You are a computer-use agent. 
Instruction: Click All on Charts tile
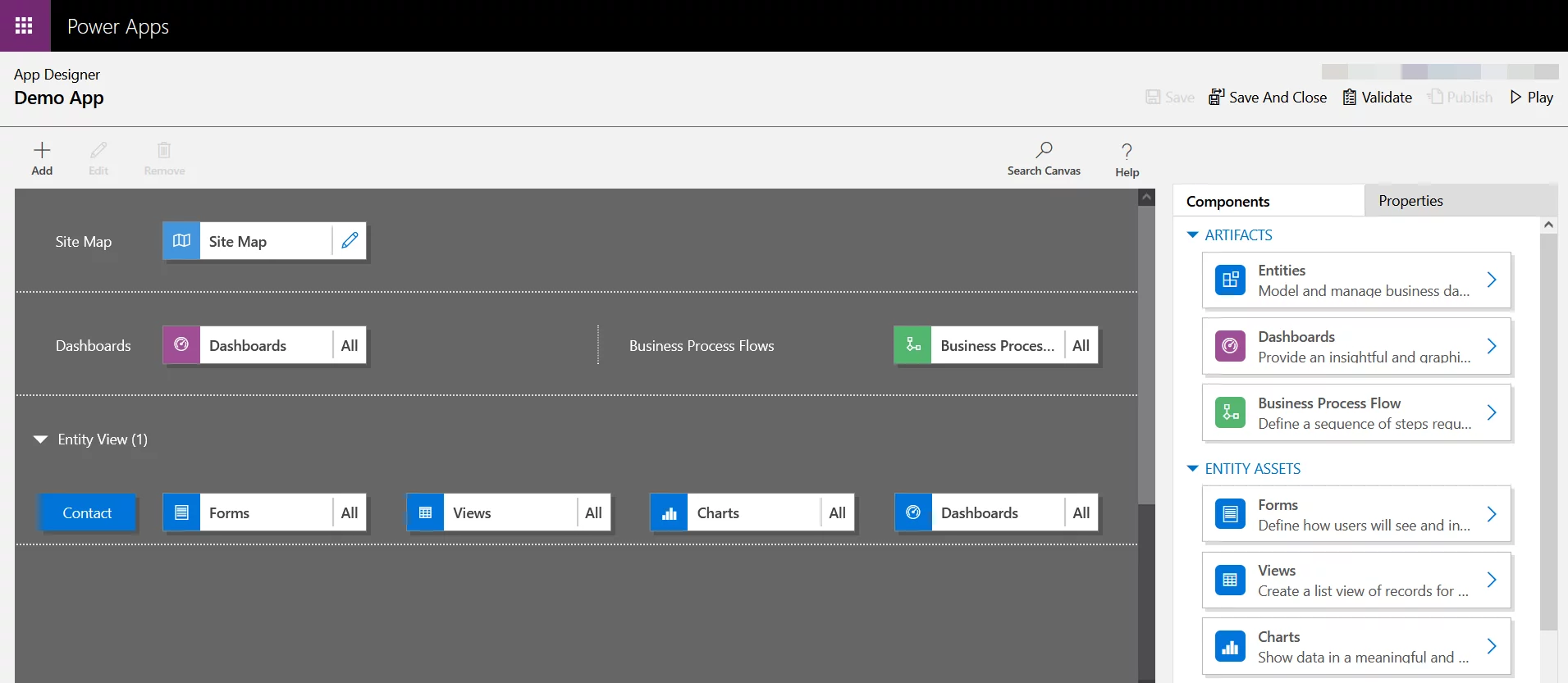(837, 512)
